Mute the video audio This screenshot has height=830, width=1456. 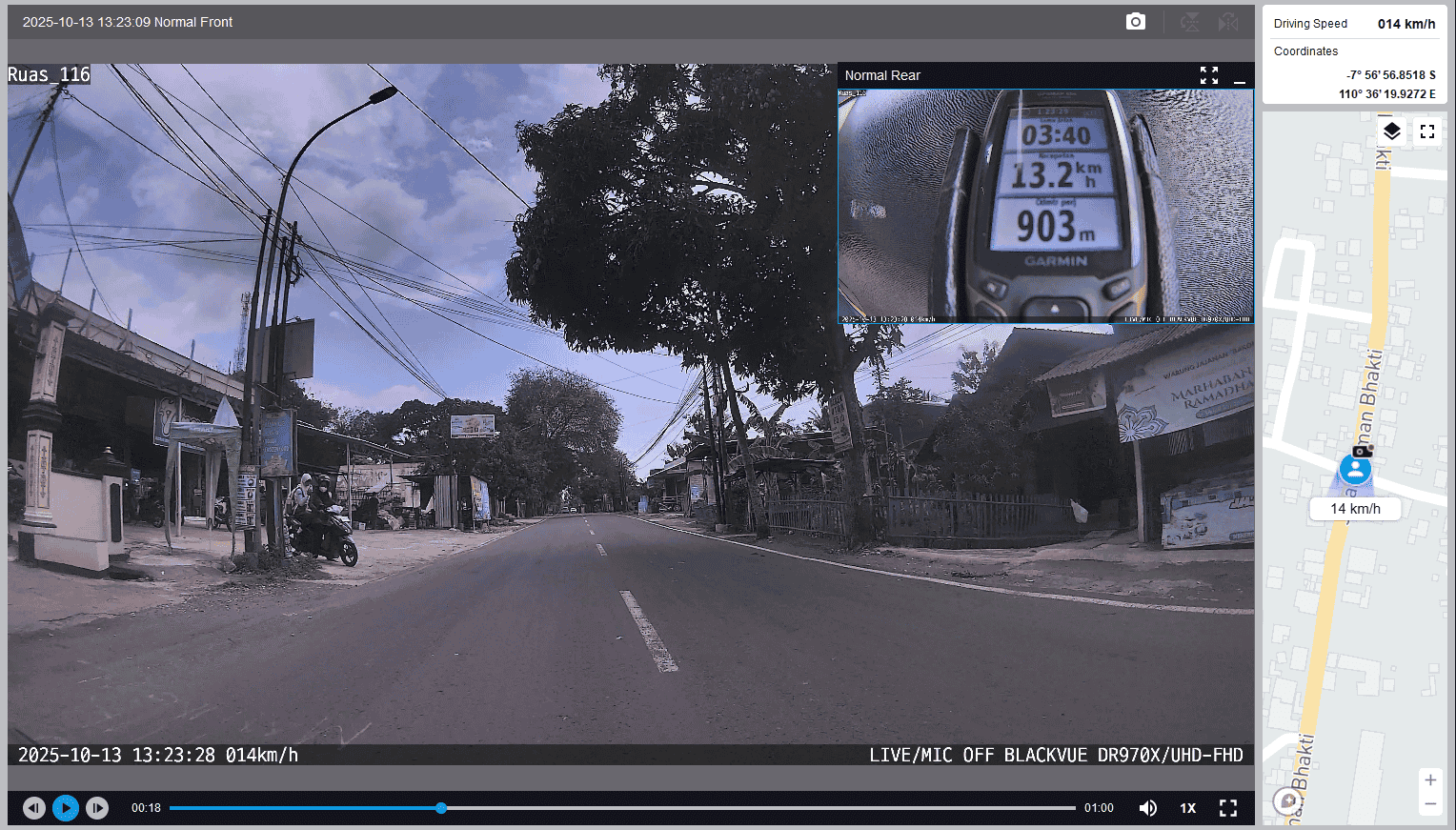pos(1148,808)
